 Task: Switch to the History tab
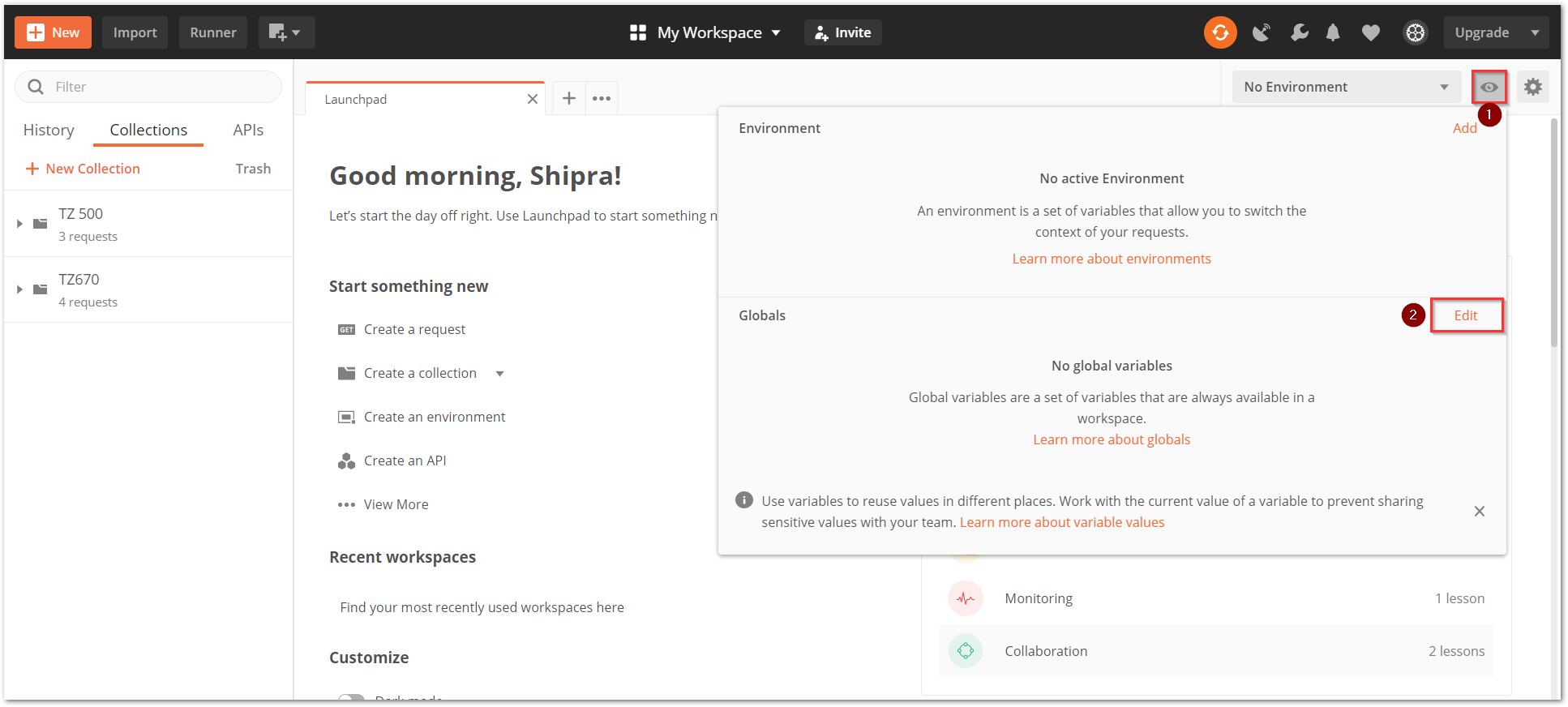[x=49, y=130]
